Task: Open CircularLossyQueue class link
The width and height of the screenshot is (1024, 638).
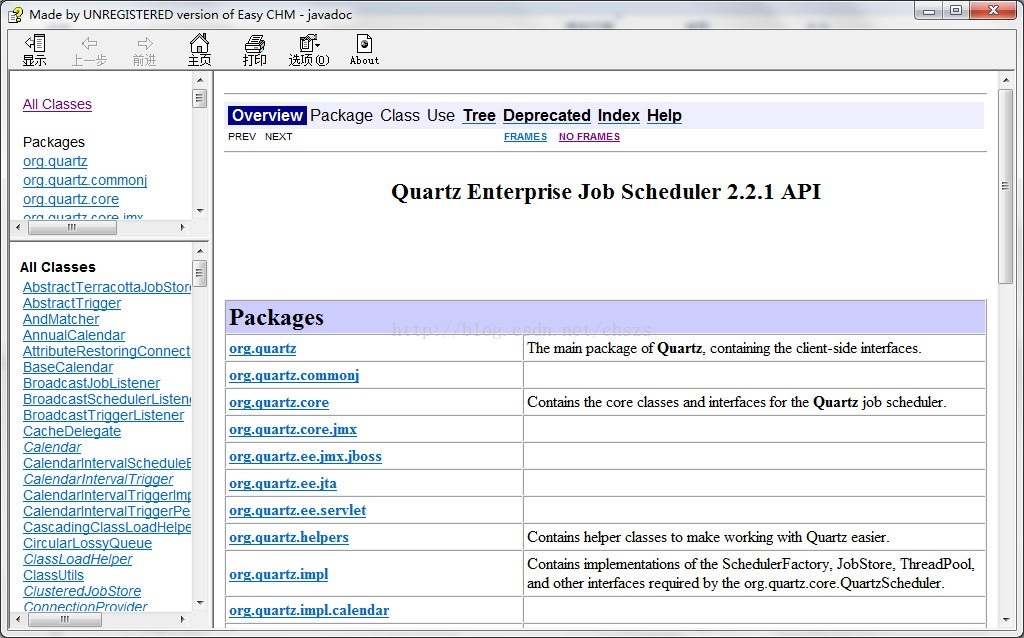Action: click(88, 543)
